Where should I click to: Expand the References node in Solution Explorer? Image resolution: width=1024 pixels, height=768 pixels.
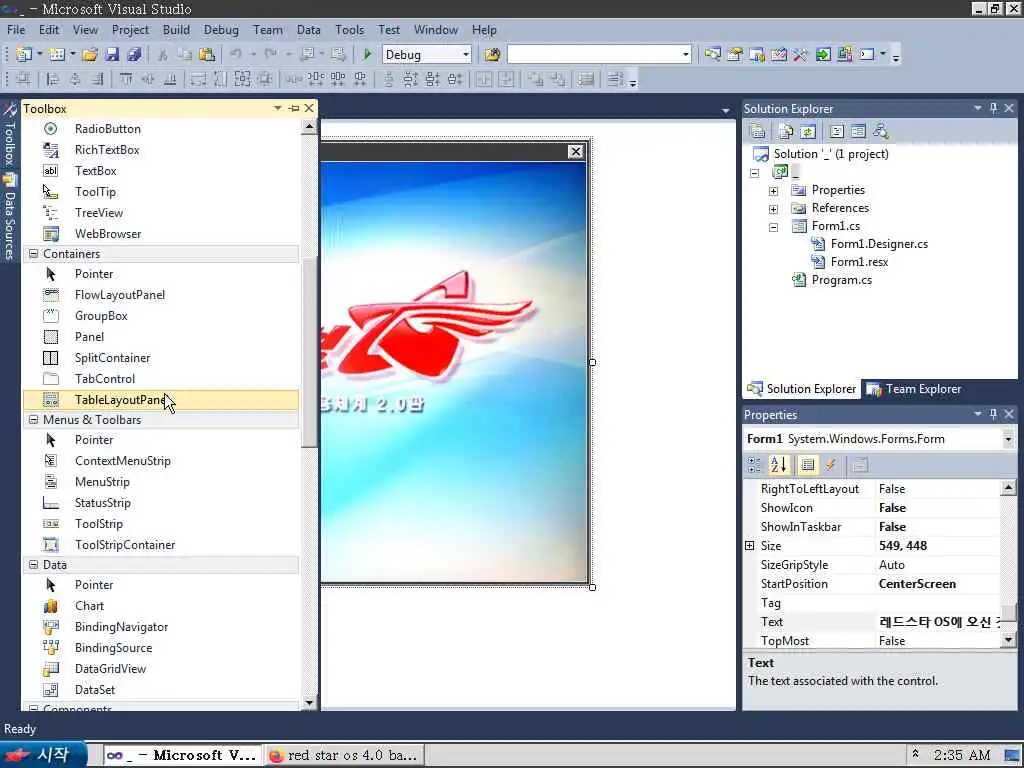(773, 209)
